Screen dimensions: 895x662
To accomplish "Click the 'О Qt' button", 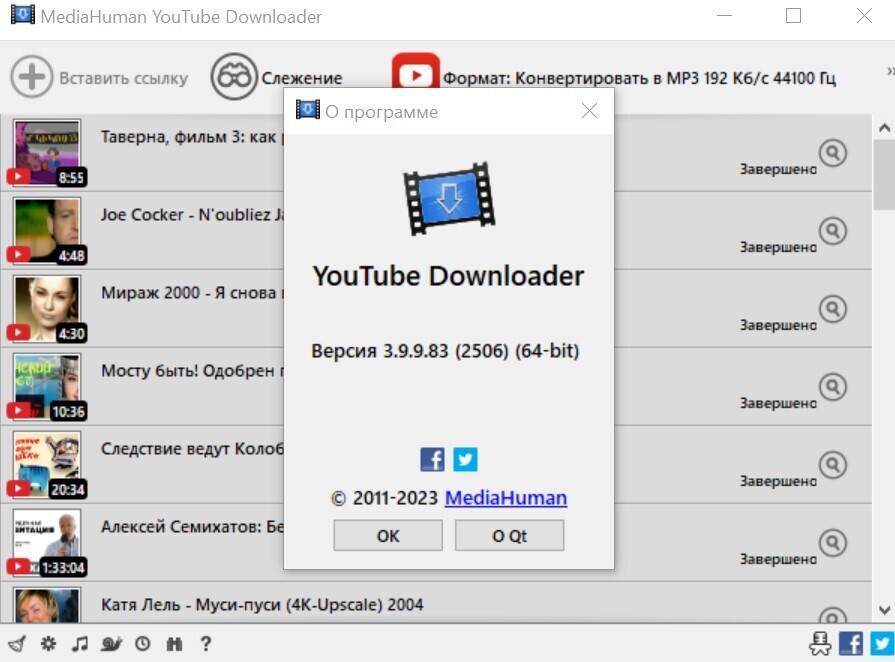I will click(509, 535).
